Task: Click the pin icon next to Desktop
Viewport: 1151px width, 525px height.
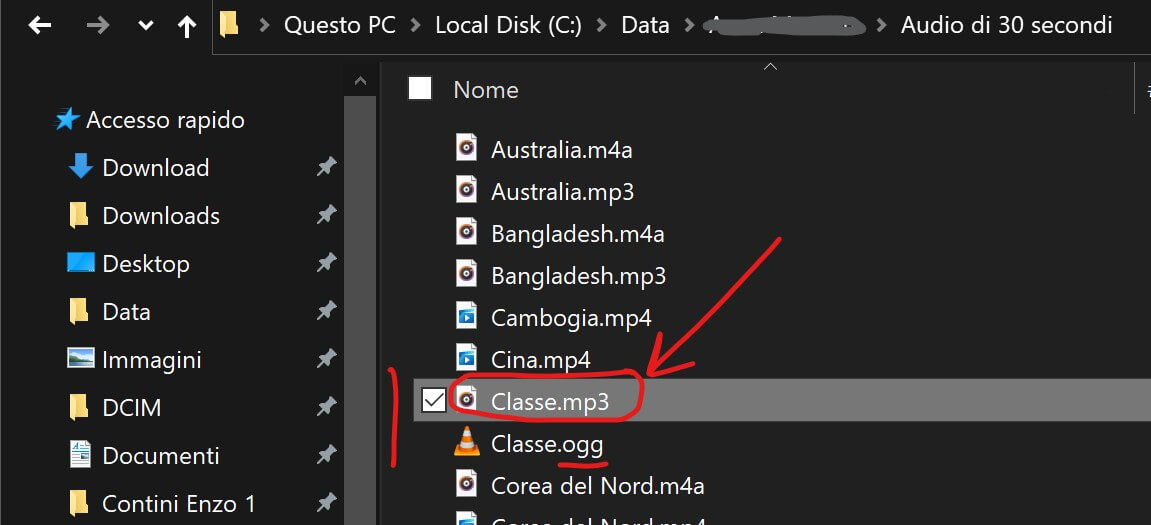Action: click(x=326, y=264)
